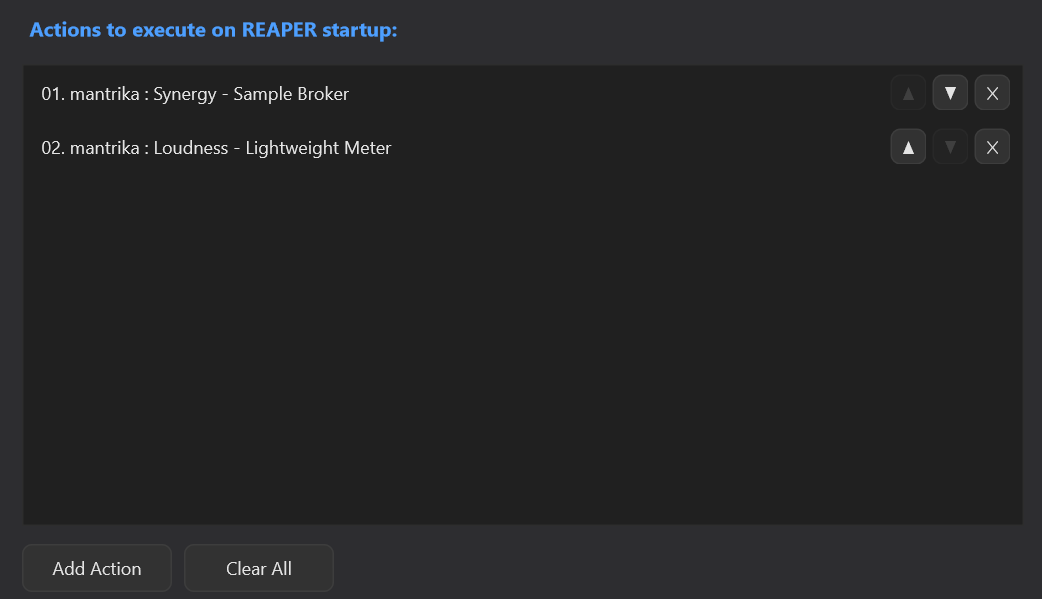Screen dimensions: 1042x599
Task: Remove the Synergy - Sample Broker action
Action: point(991,93)
